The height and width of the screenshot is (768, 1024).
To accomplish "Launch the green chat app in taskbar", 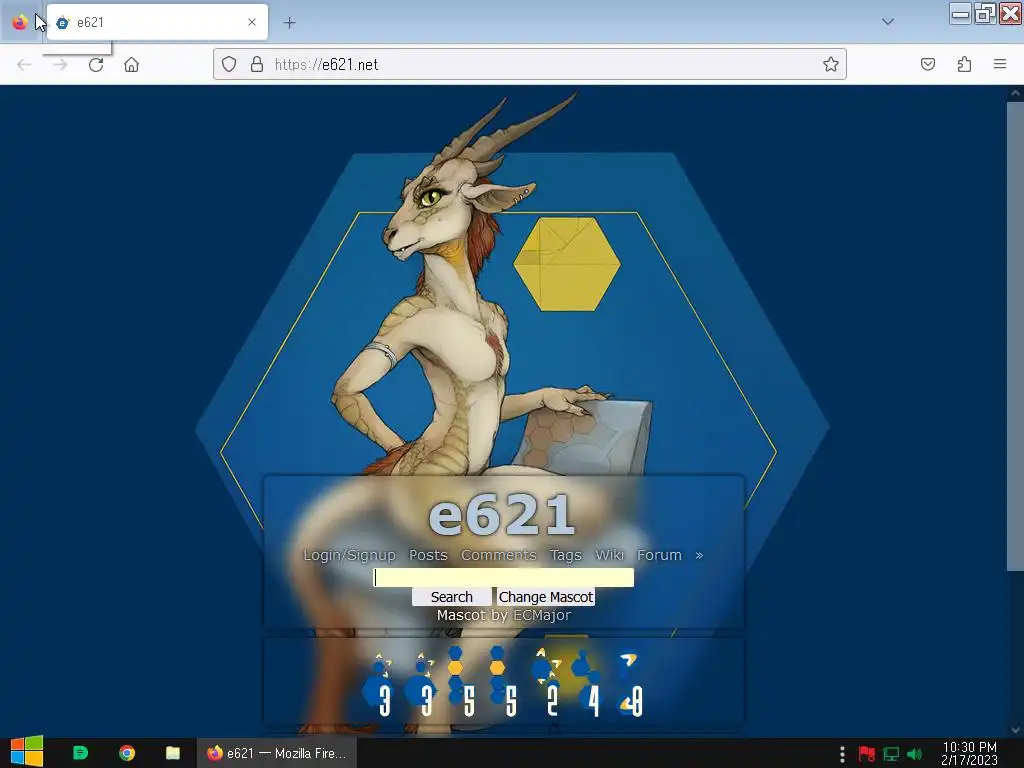I will click(x=80, y=753).
